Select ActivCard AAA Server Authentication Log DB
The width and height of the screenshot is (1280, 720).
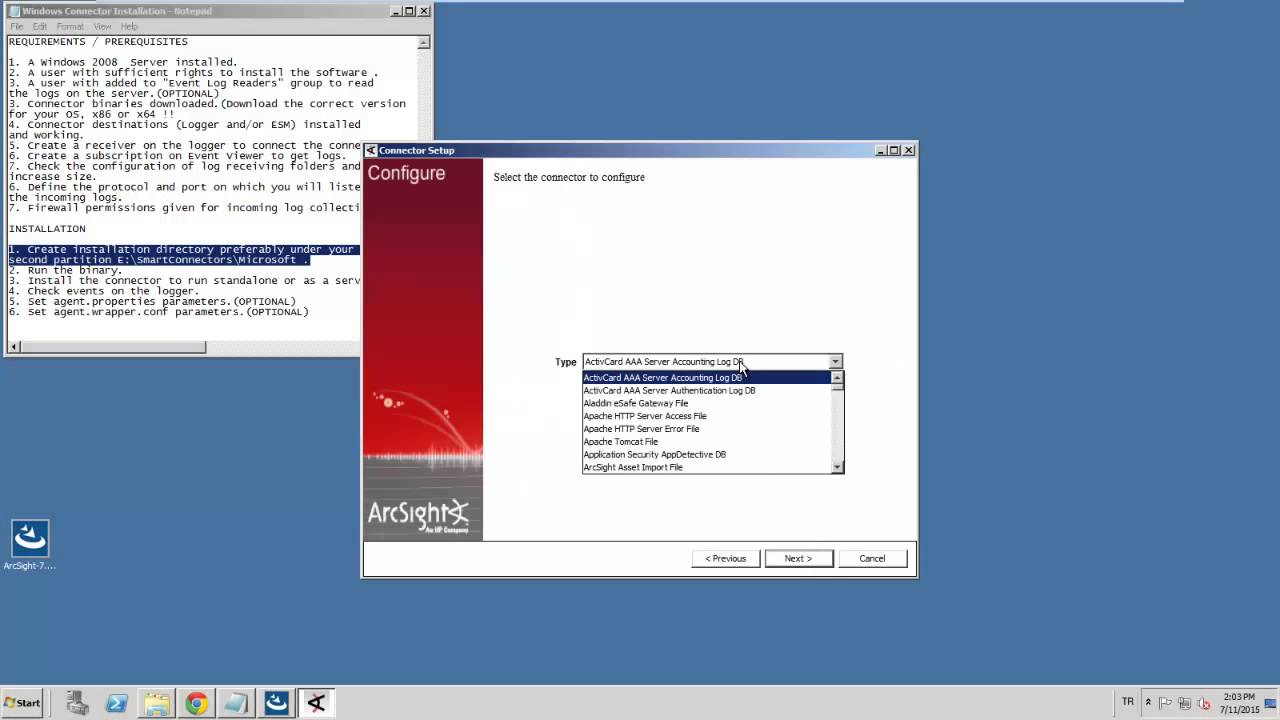(707, 391)
